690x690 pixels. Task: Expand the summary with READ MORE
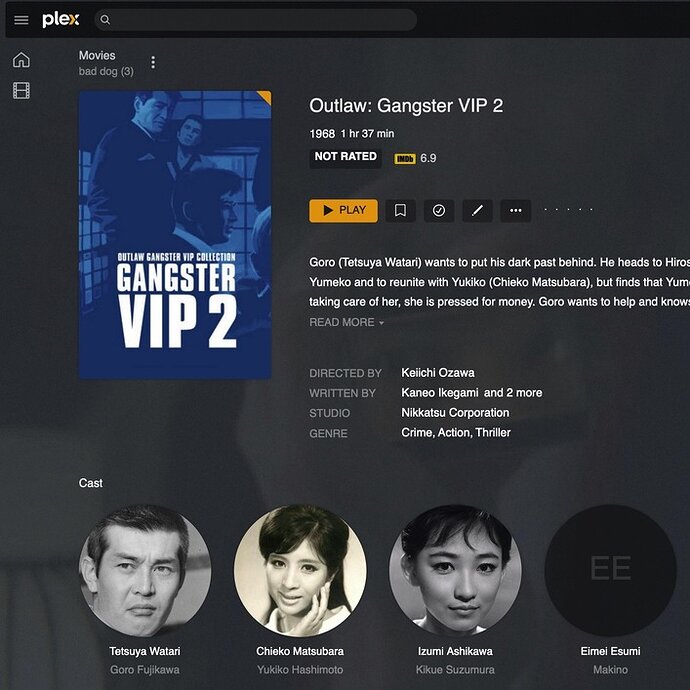click(x=346, y=322)
